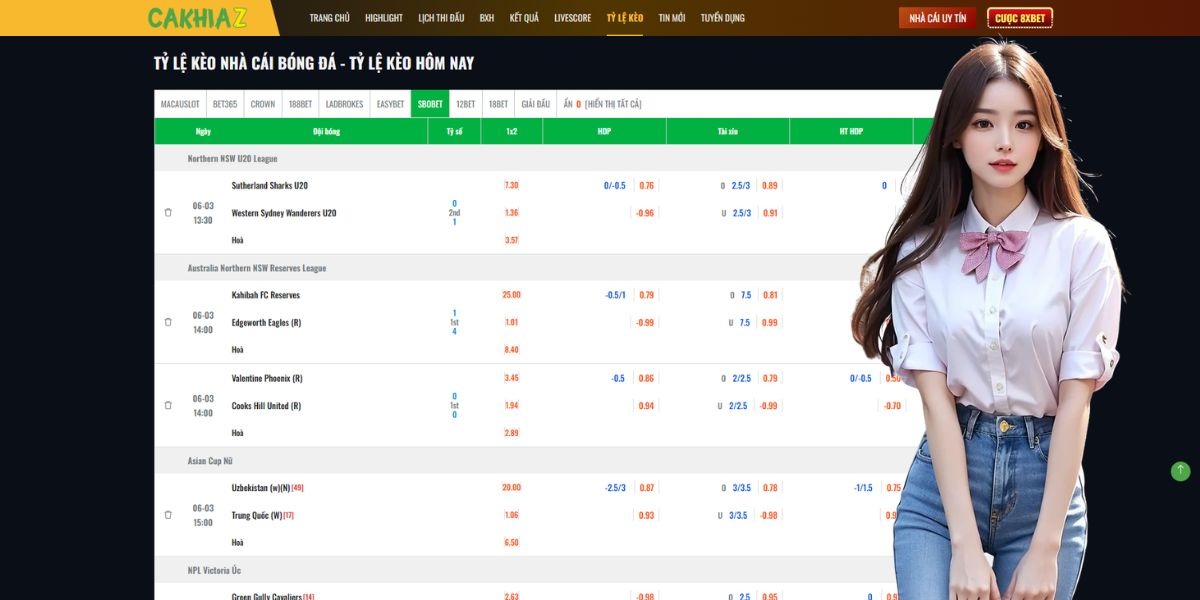The image size is (1200, 600).
Task: Click handicap value -2.5/3 for Uzbekistan
Action: pyautogui.click(x=616, y=488)
